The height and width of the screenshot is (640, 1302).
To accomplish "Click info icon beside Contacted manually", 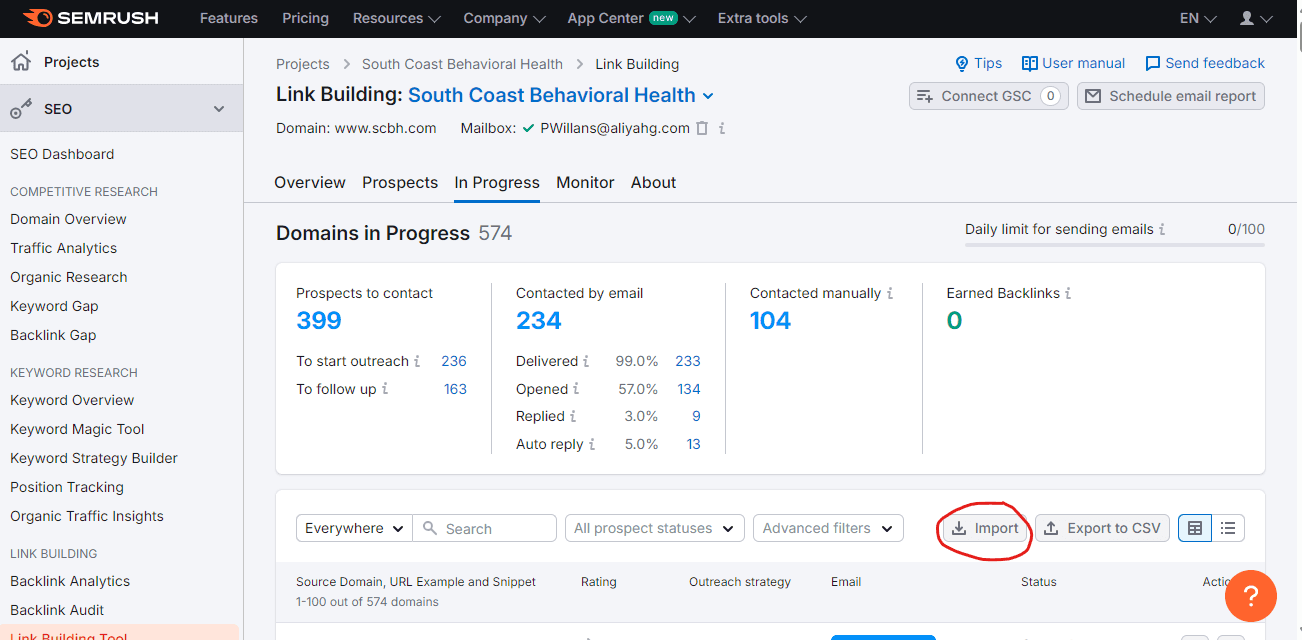I will [x=890, y=293].
